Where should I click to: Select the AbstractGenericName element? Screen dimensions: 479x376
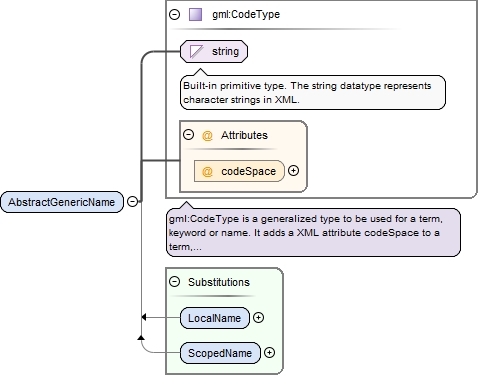click(62, 202)
